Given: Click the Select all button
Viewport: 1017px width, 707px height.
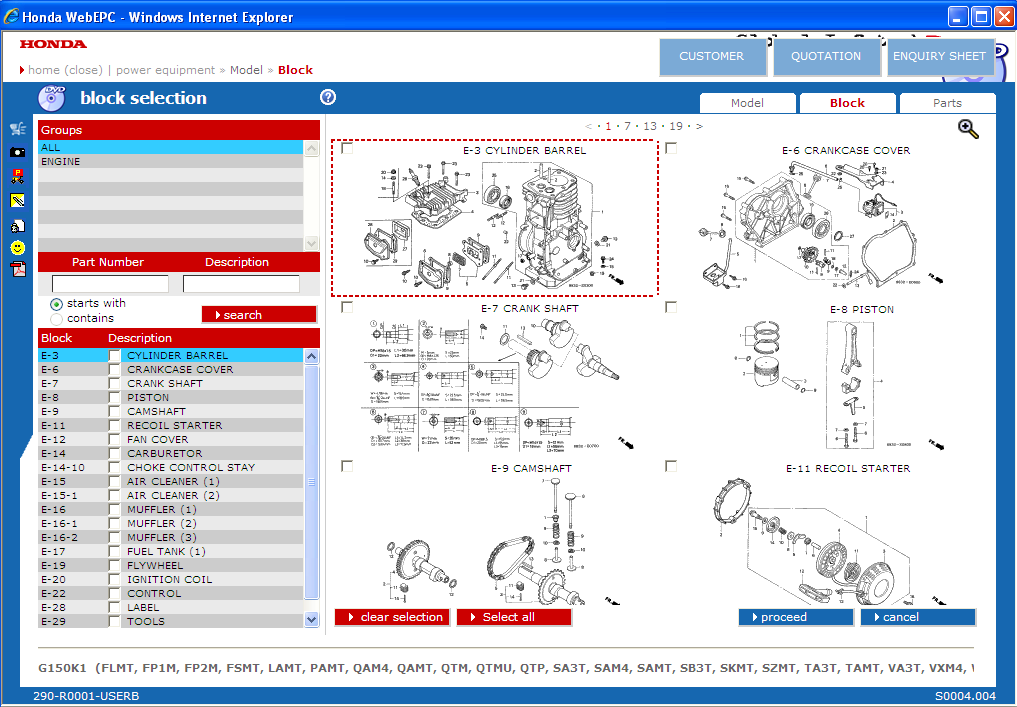Looking at the screenshot, I should (x=514, y=617).
